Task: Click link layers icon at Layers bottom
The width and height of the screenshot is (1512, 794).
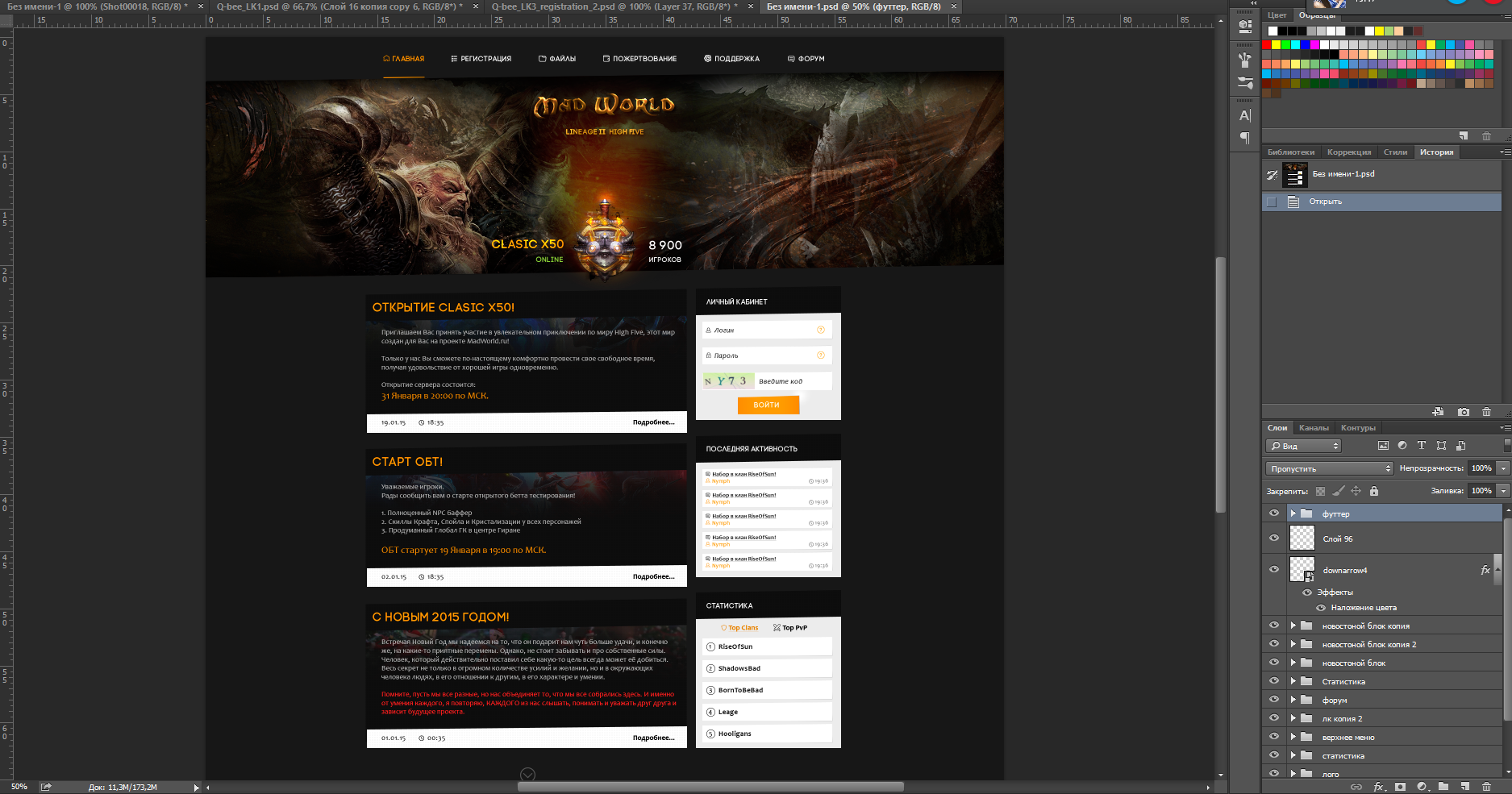Action: 1356,787
